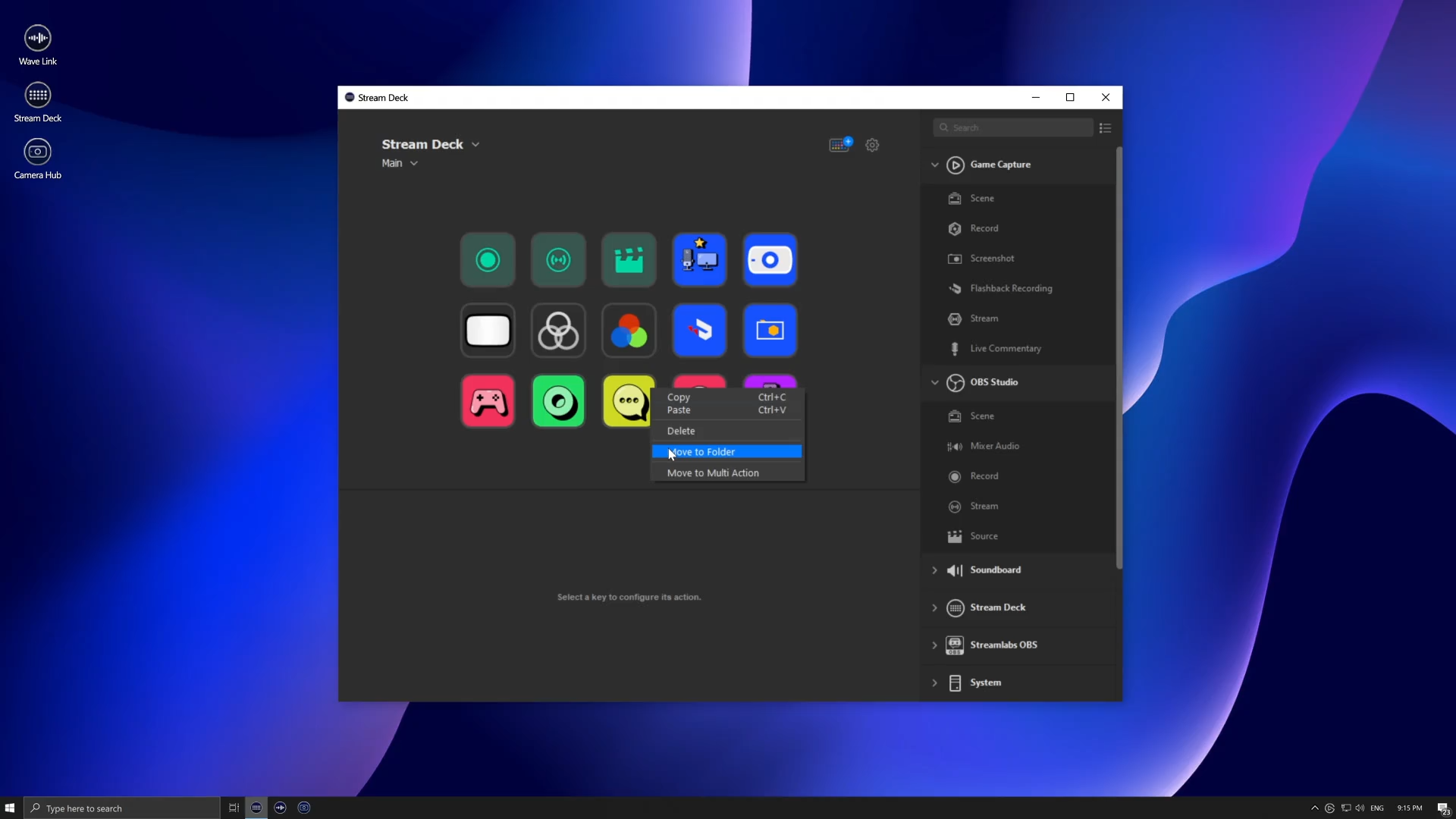Viewport: 1456px width, 819px height.
Task: Open Camera Hub desktop shortcut
Action: tap(38, 158)
